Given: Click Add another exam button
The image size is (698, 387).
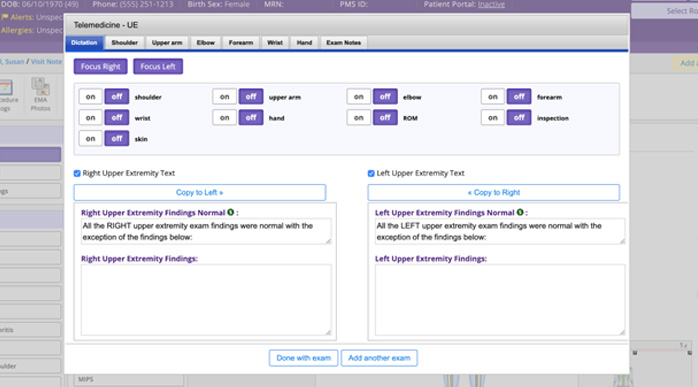Looking at the screenshot, I should pos(379,358).
